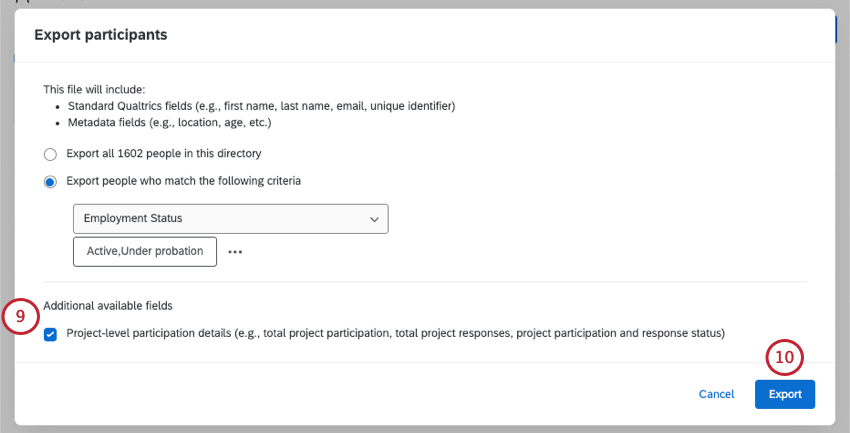850x433 pixels.
Task: Open the three-dot options menu beside criteria value
Action: pyautogui.click(x=235, y=252)
